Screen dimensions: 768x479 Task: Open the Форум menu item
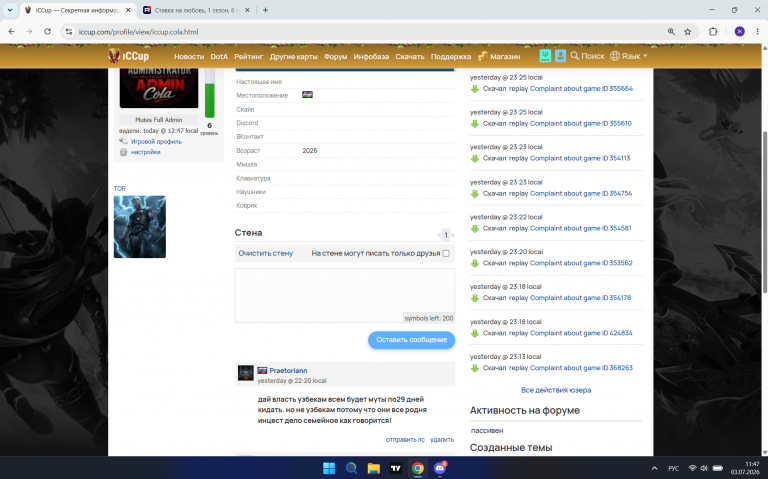pyautogui.click(x=336, y=56)
